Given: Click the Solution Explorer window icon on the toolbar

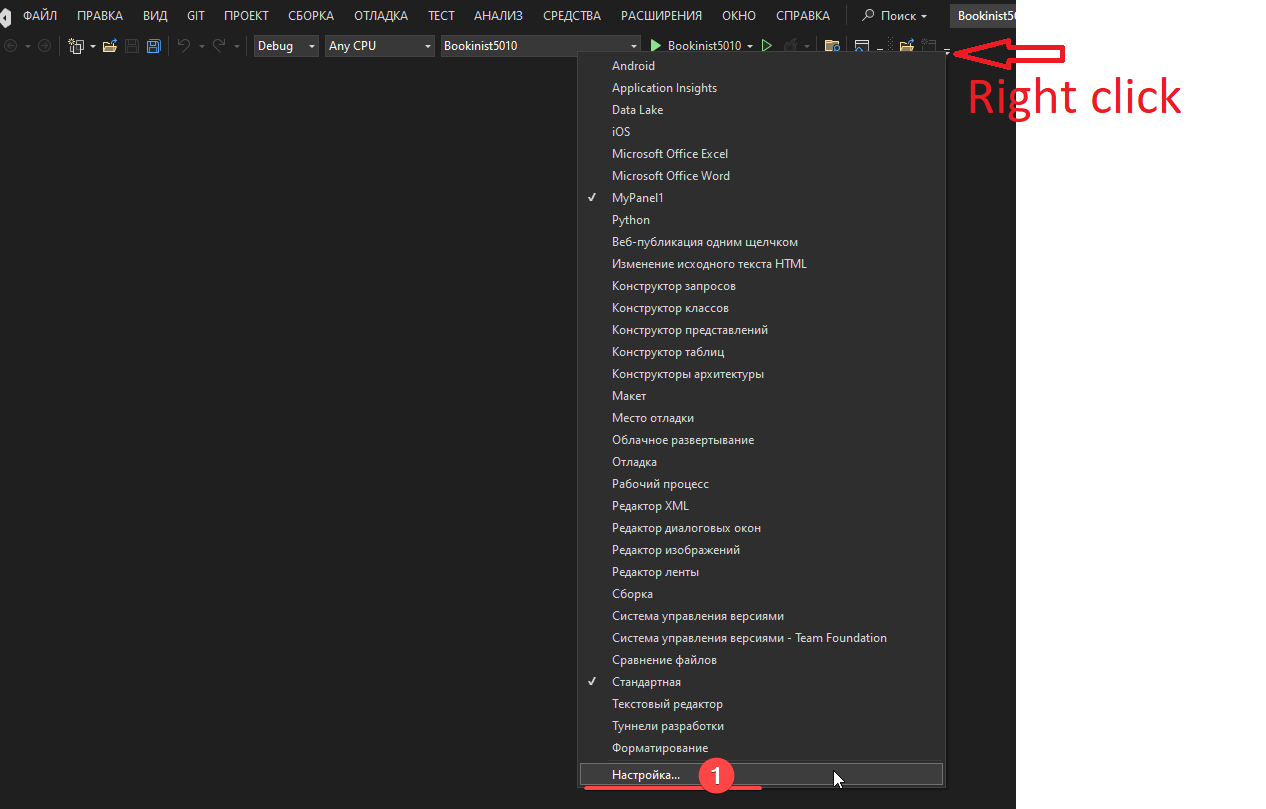Looking at the screenshot, I should (860, 45).
